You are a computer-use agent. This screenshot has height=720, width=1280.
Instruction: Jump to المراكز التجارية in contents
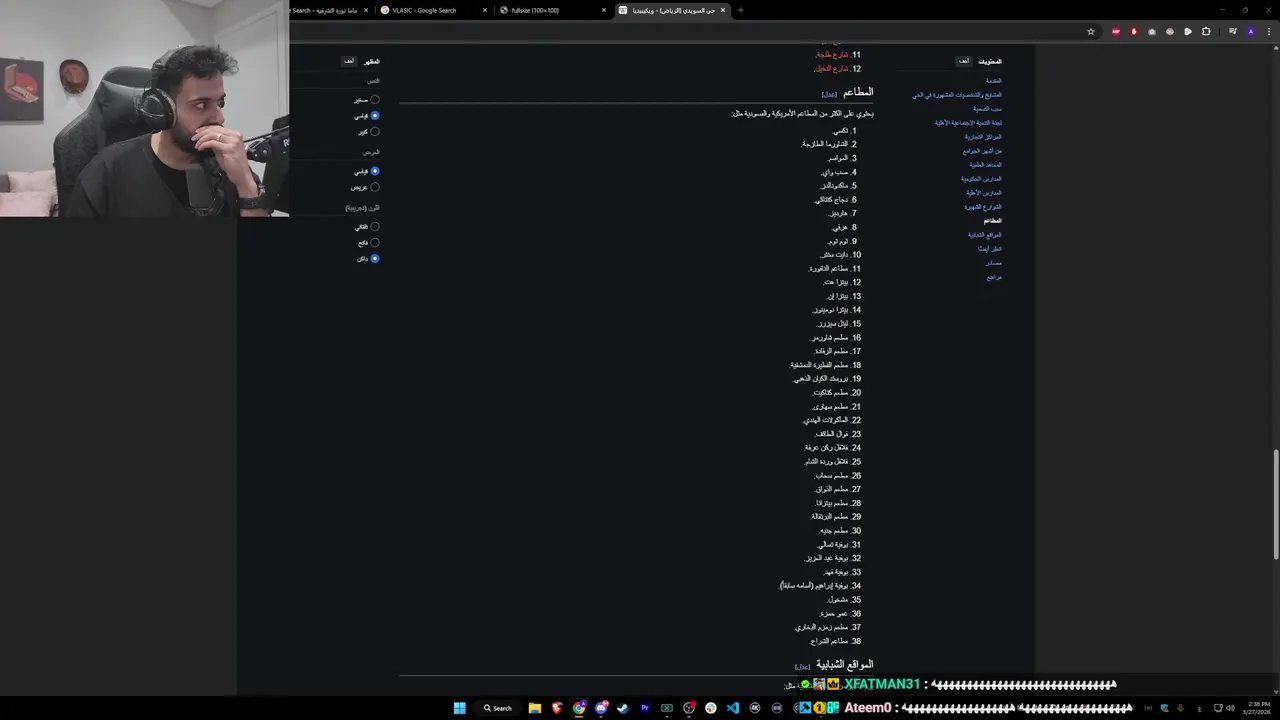tap(983, 137)
